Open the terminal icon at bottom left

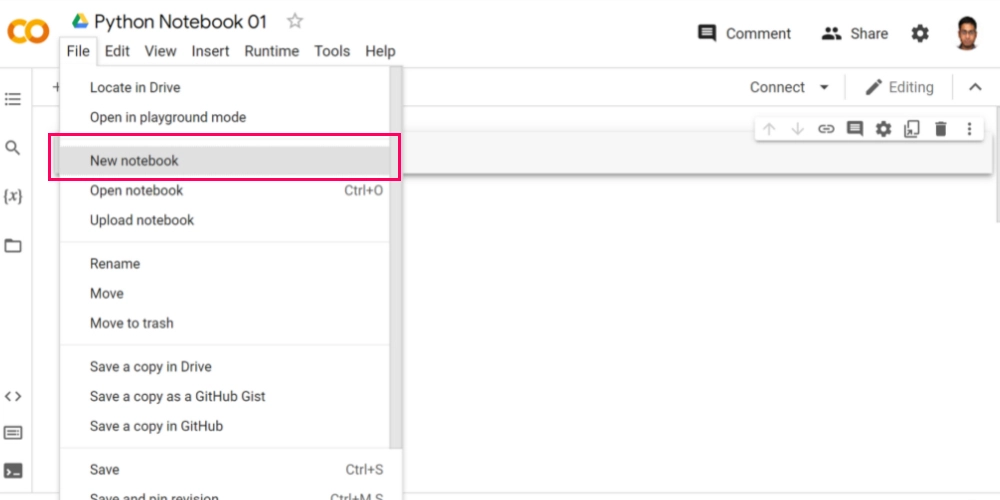13,470
